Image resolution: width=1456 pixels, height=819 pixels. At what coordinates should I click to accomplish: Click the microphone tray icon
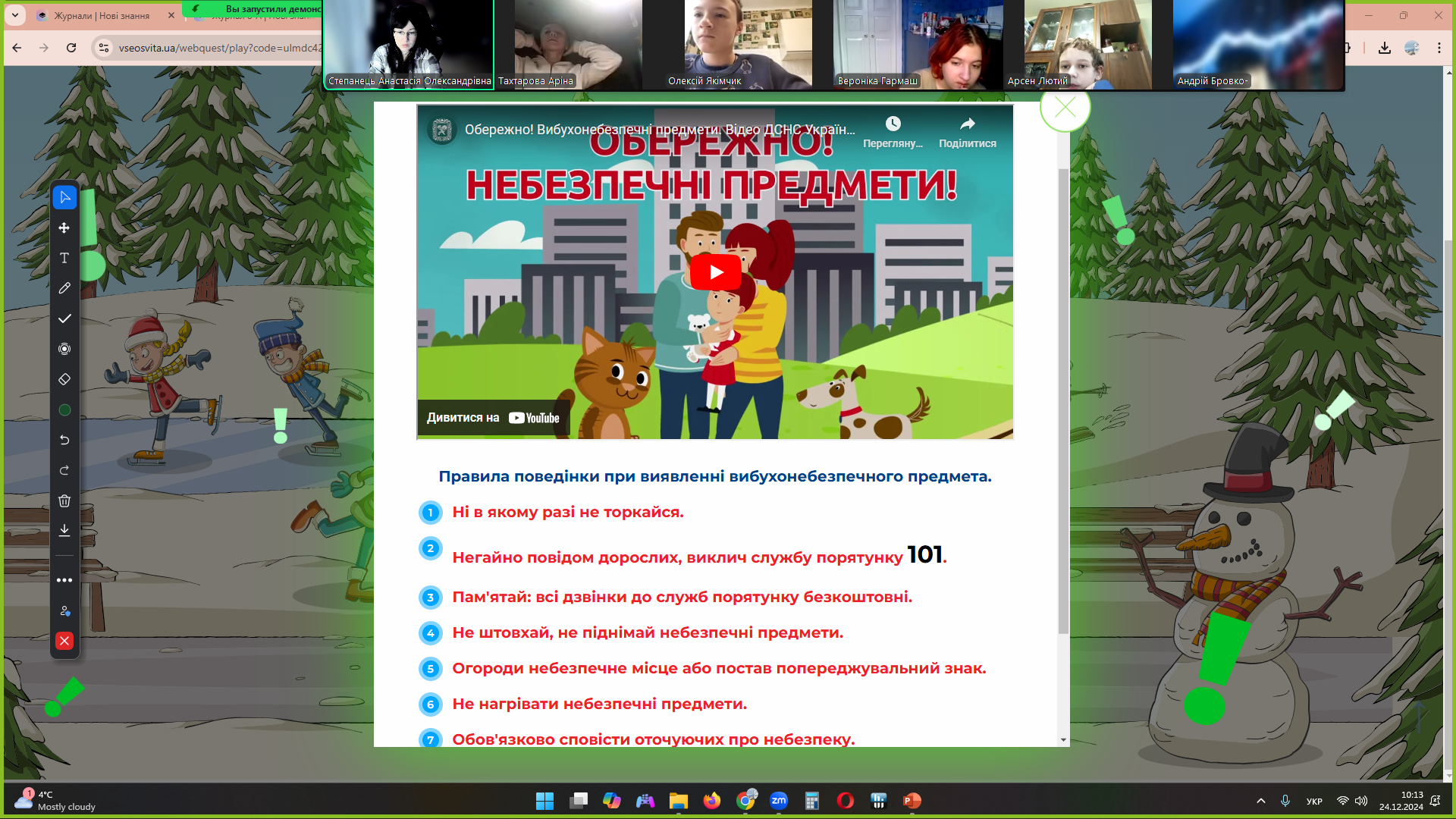1285,801
